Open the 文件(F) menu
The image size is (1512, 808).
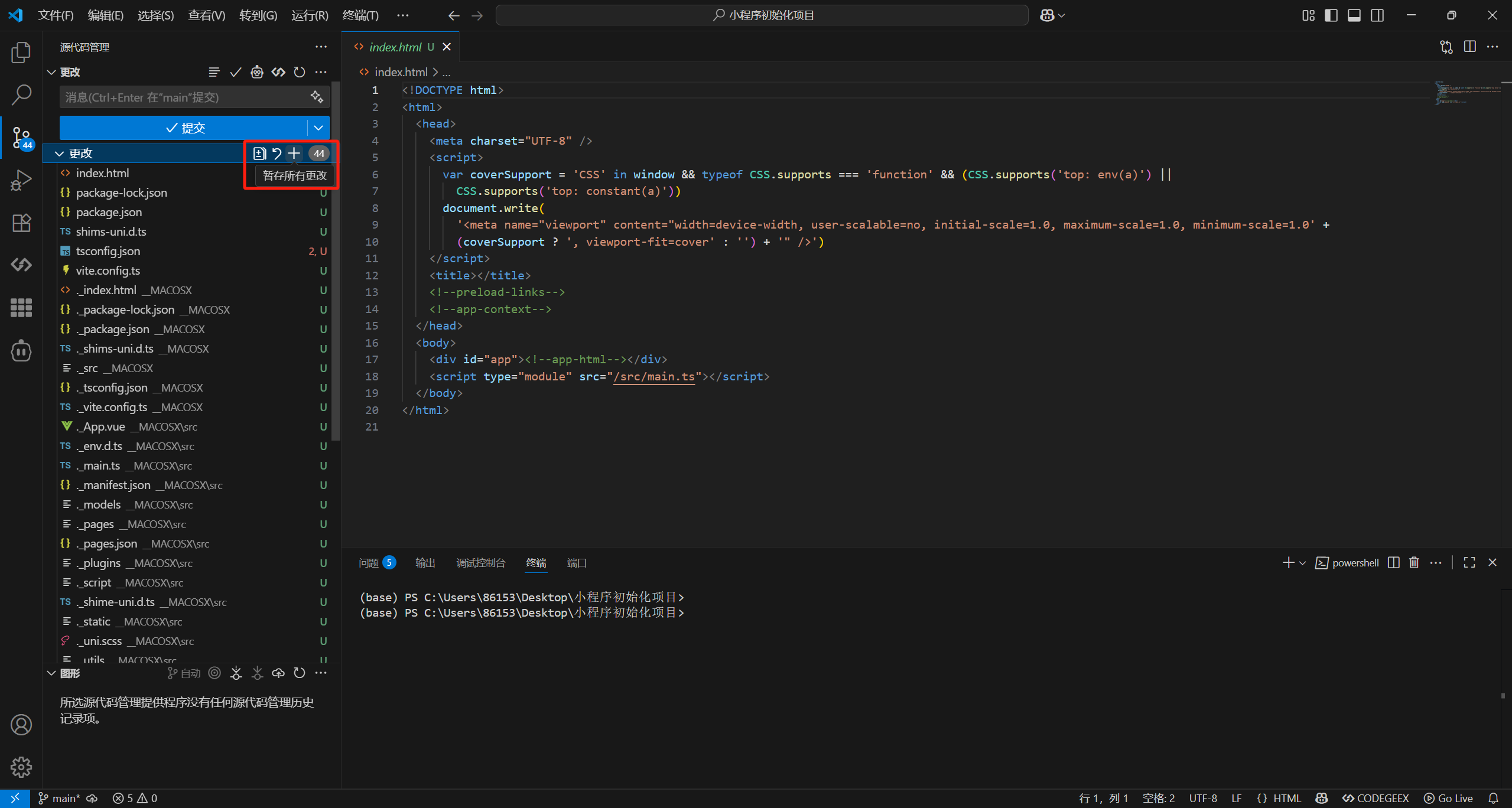56,15
